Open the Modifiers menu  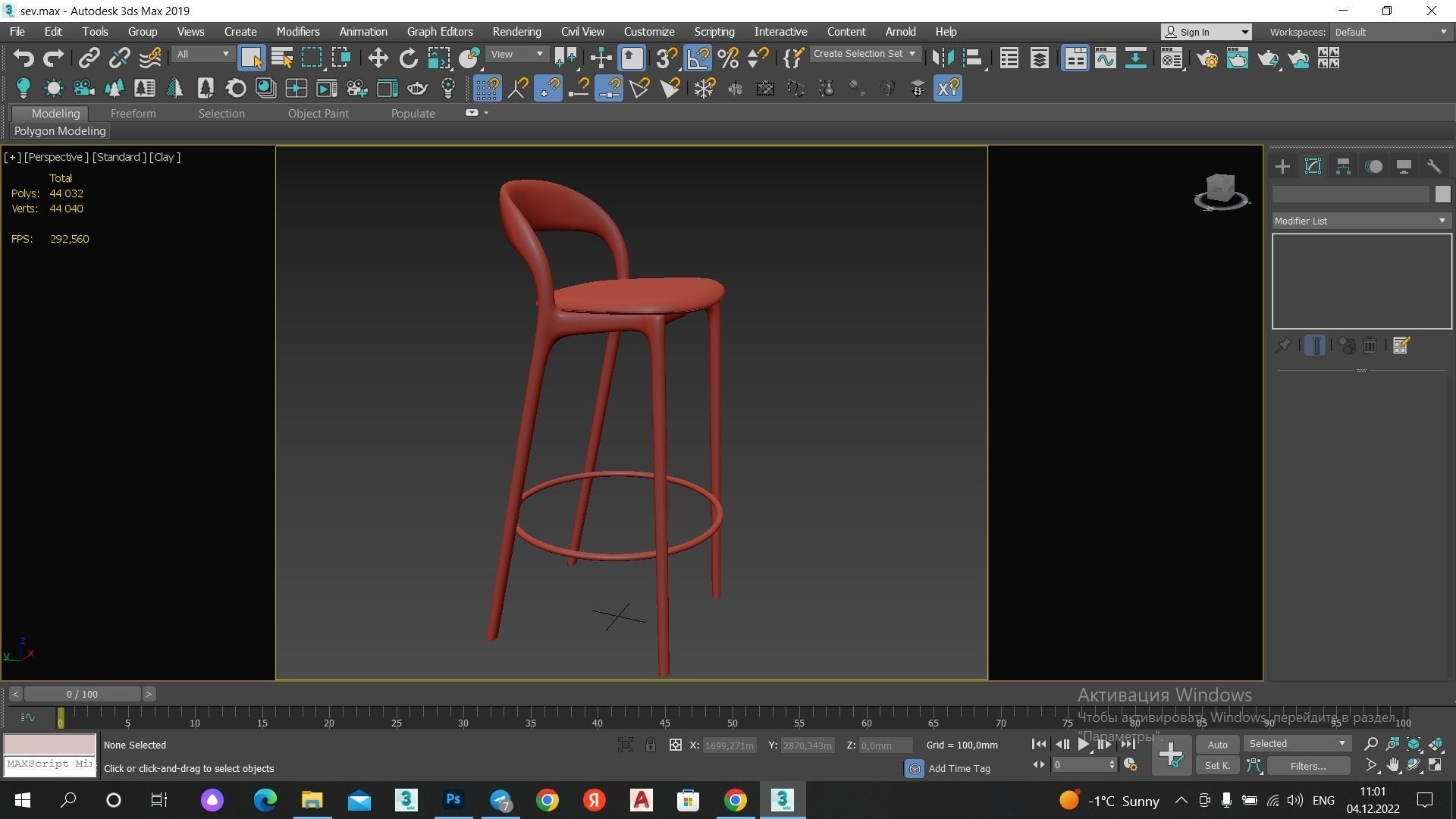[x=297, y=32]
